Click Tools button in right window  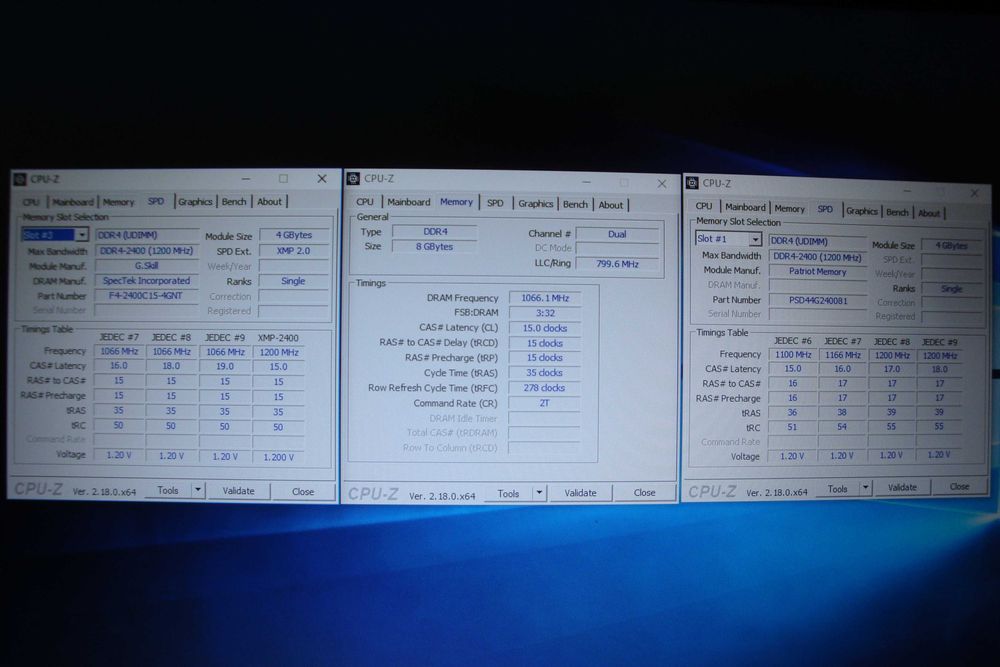coord(837,489)
